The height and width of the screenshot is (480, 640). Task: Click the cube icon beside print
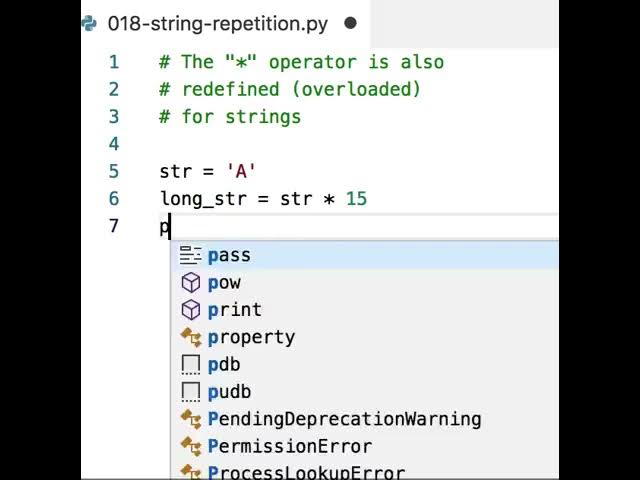click(x=190, y=310)
